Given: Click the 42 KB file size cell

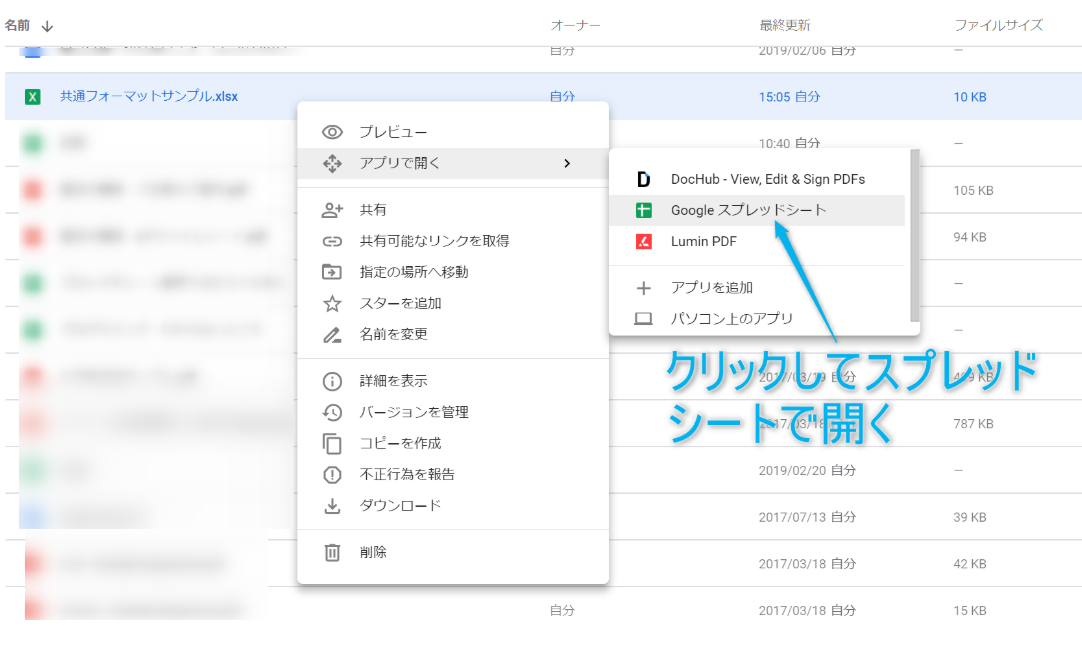Looking at the screenshot, I should pos(970,564).
